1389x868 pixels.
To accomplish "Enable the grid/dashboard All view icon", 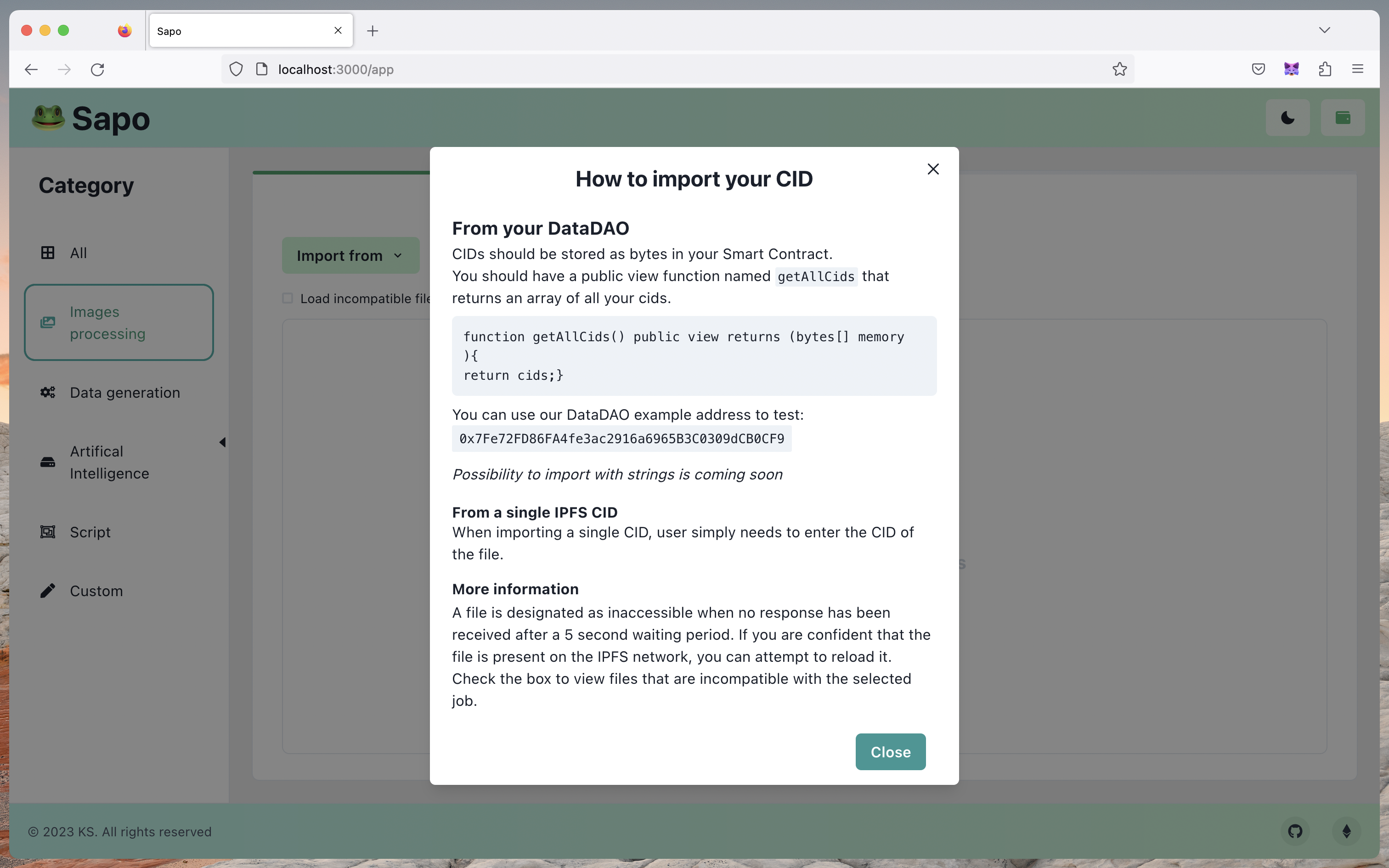I will (47, 253).
